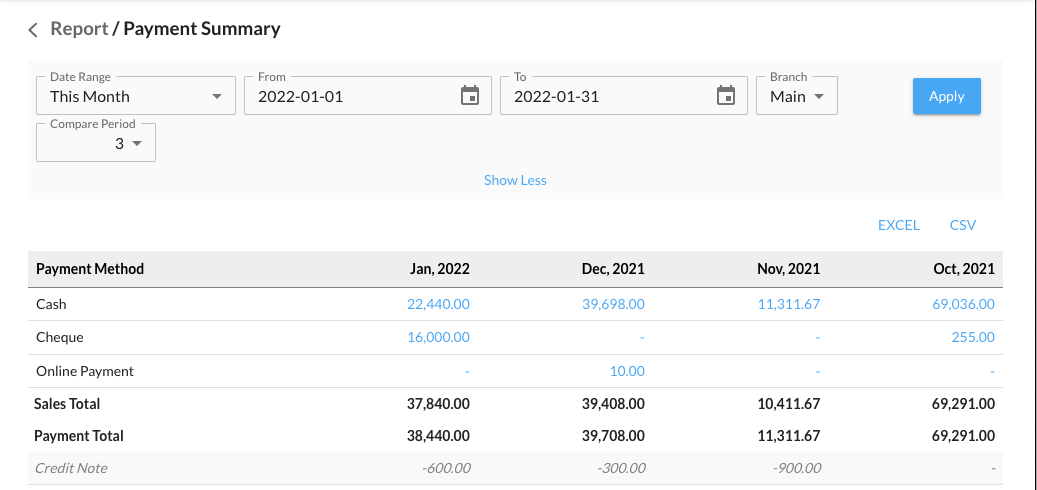Screen dimensions: 1037x490
Task: Click the back arrow beside Report
Action: pos(33,30)
